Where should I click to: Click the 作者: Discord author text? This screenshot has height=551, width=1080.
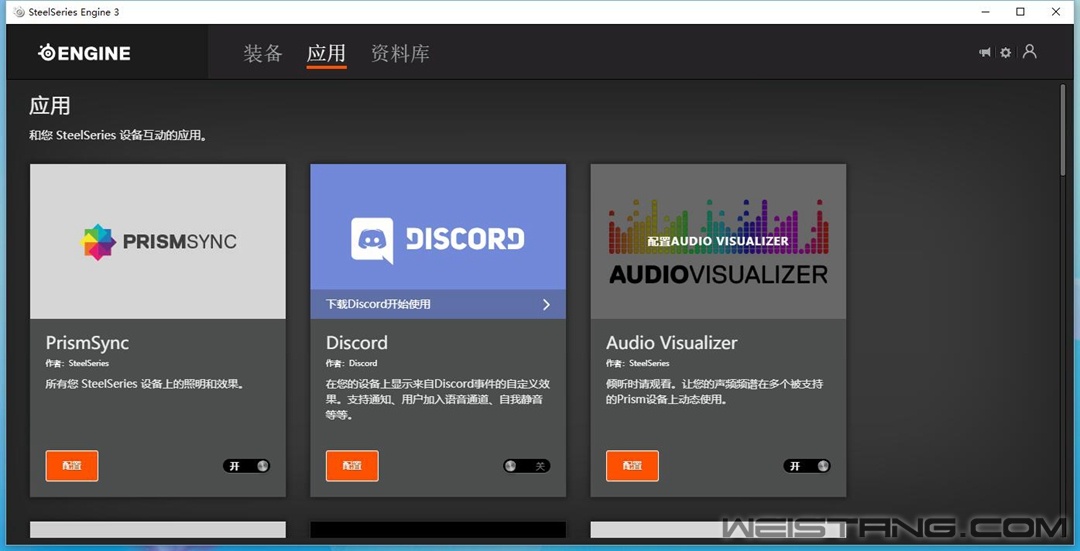pos(351,363)
